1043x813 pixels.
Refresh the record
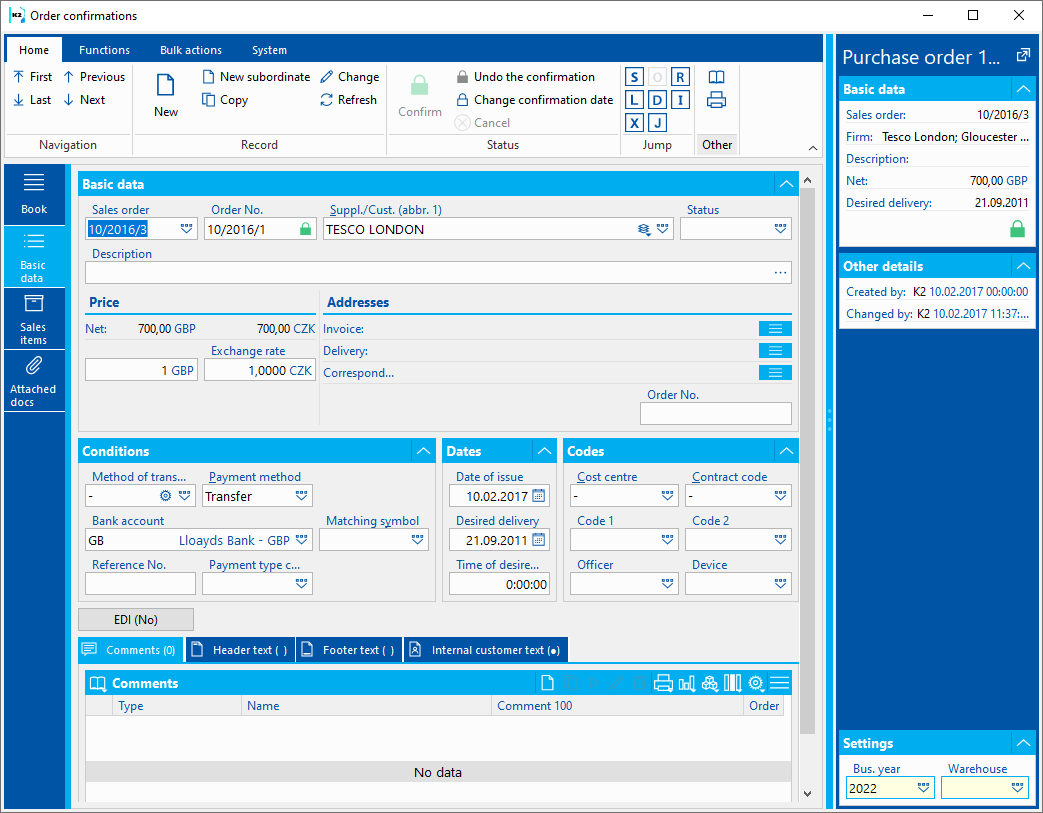click(x=348, y=100)
